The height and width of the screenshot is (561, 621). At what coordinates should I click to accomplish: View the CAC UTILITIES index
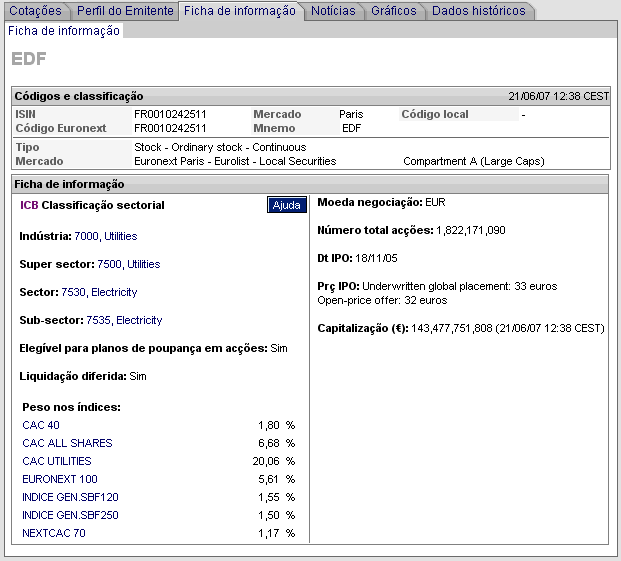click(x=56, y=461)
